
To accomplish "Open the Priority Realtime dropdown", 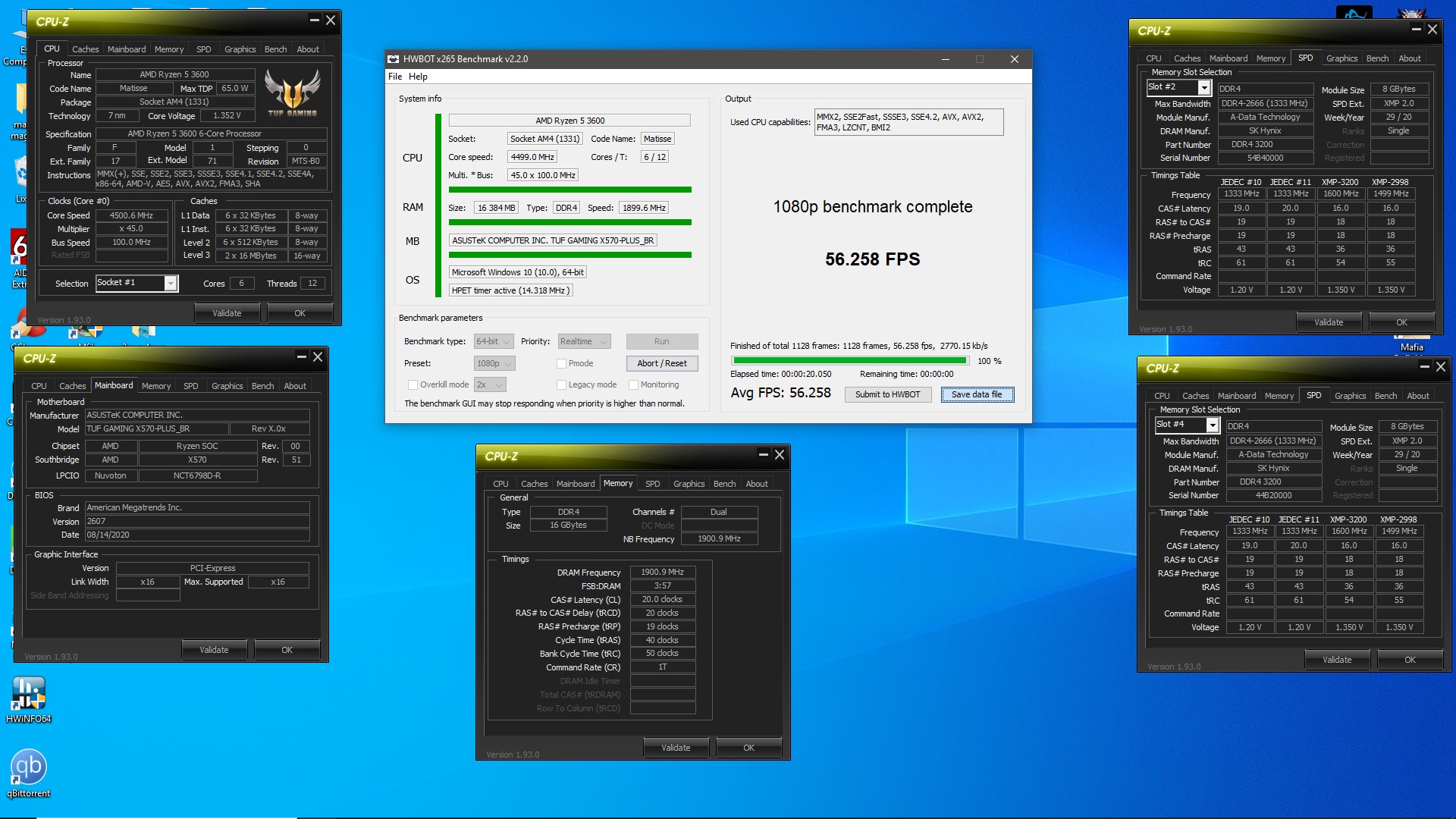I will (584, 341).
